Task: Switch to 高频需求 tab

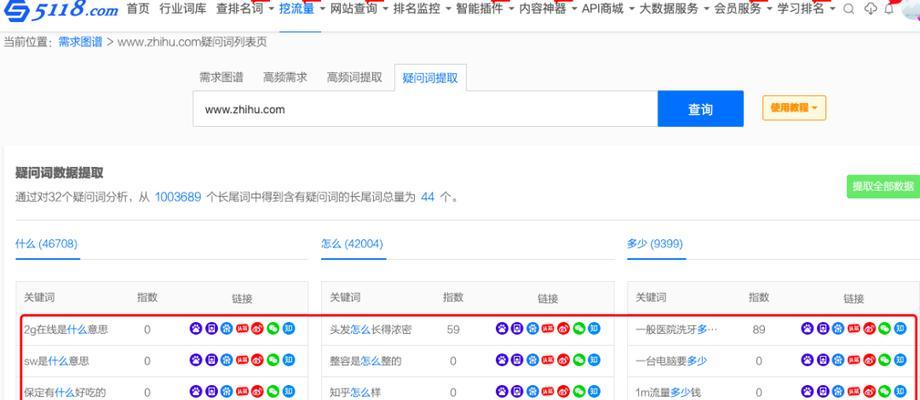Action: click(285, 77)
